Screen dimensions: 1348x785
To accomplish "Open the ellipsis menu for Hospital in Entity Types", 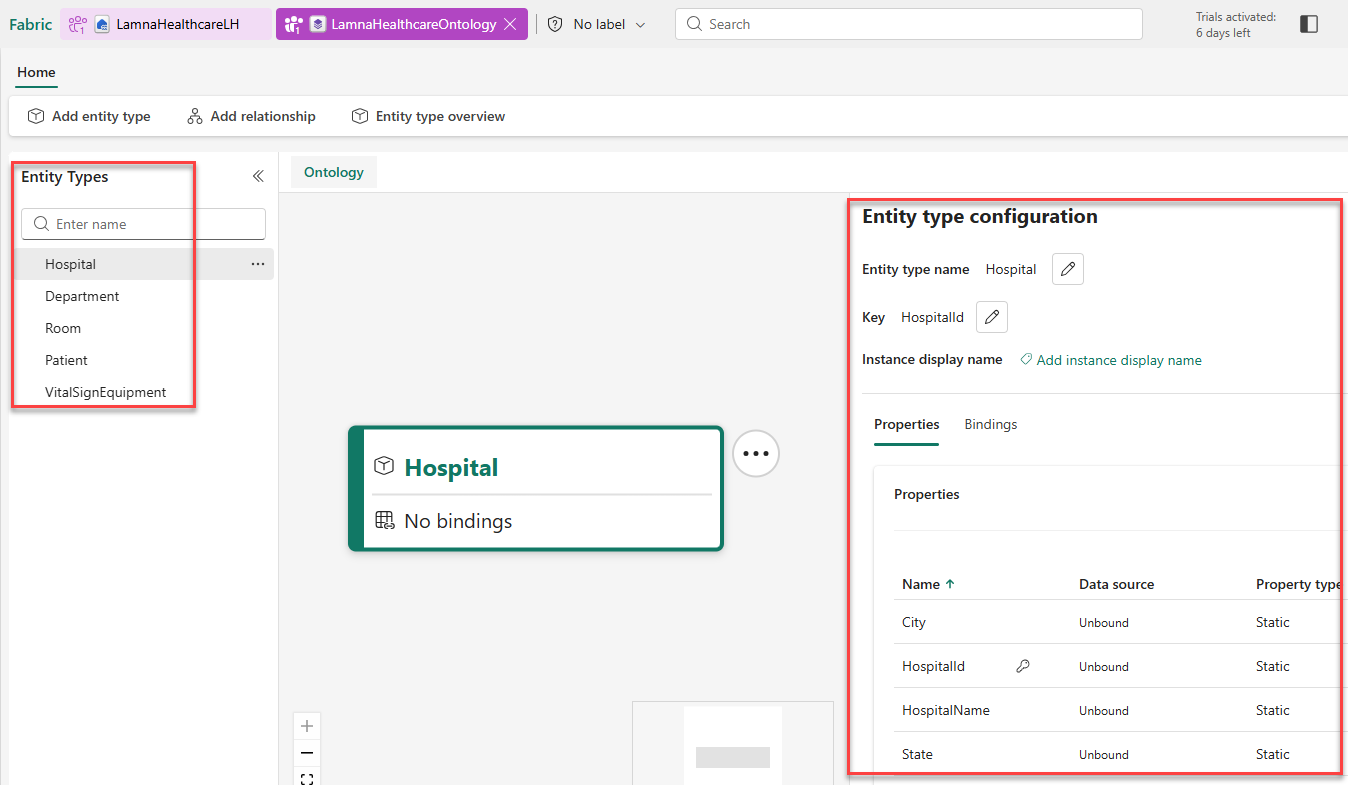I will click(257, 263).
